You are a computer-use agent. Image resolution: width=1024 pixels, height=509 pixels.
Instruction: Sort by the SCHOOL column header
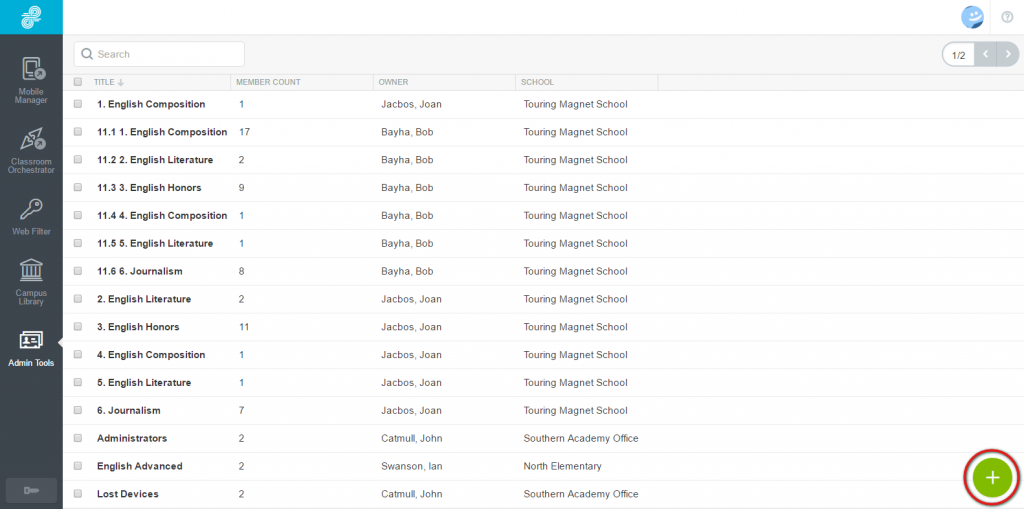(537, 82)
